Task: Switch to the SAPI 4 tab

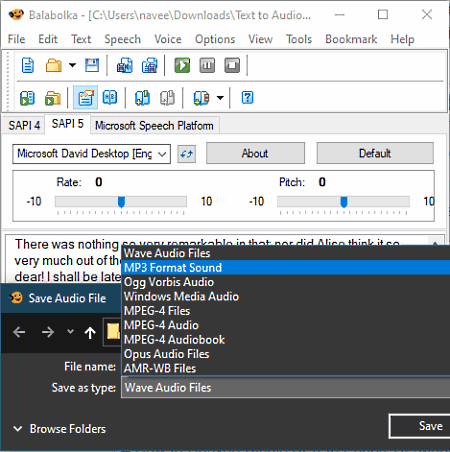Action: point(24,126)
